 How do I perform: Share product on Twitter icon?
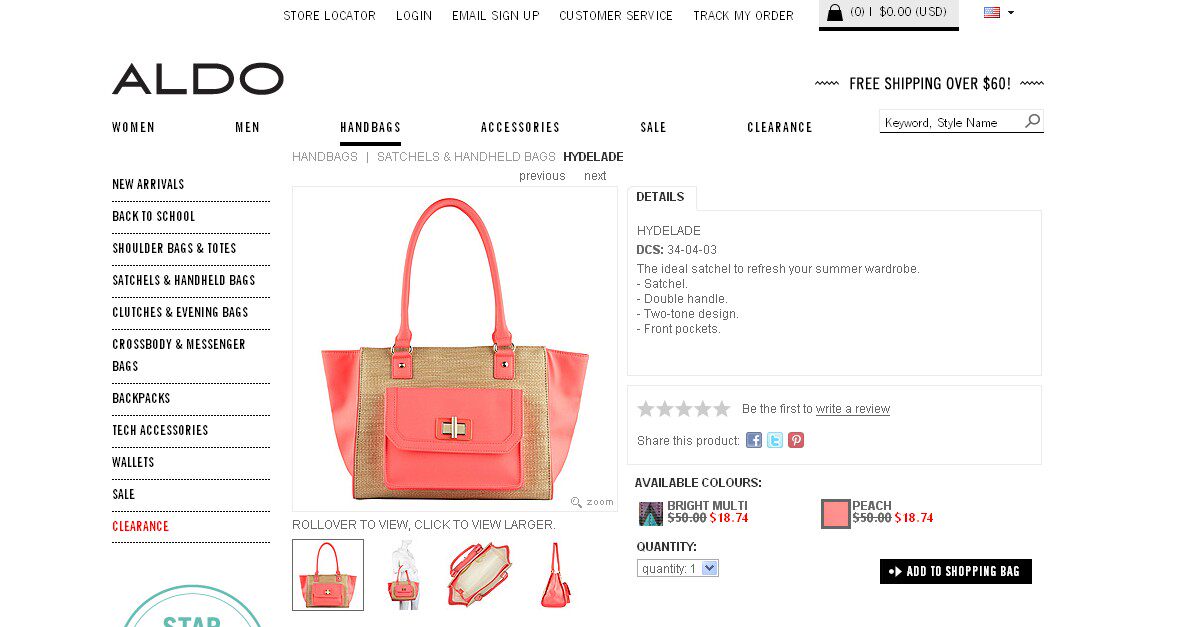(775, 440)
